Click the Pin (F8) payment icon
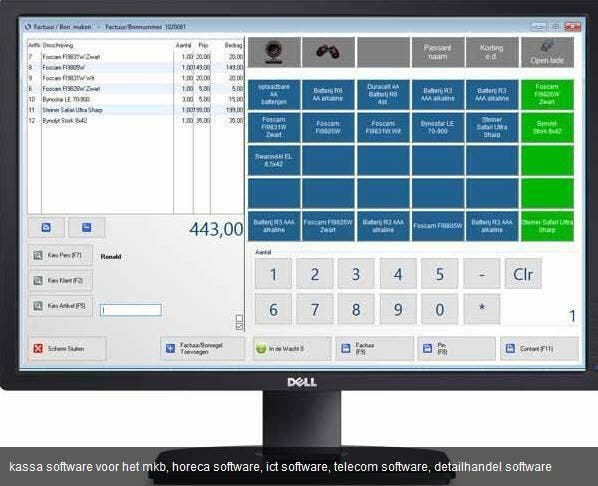This screenshot has width=598, height=486. click(428, 348)
